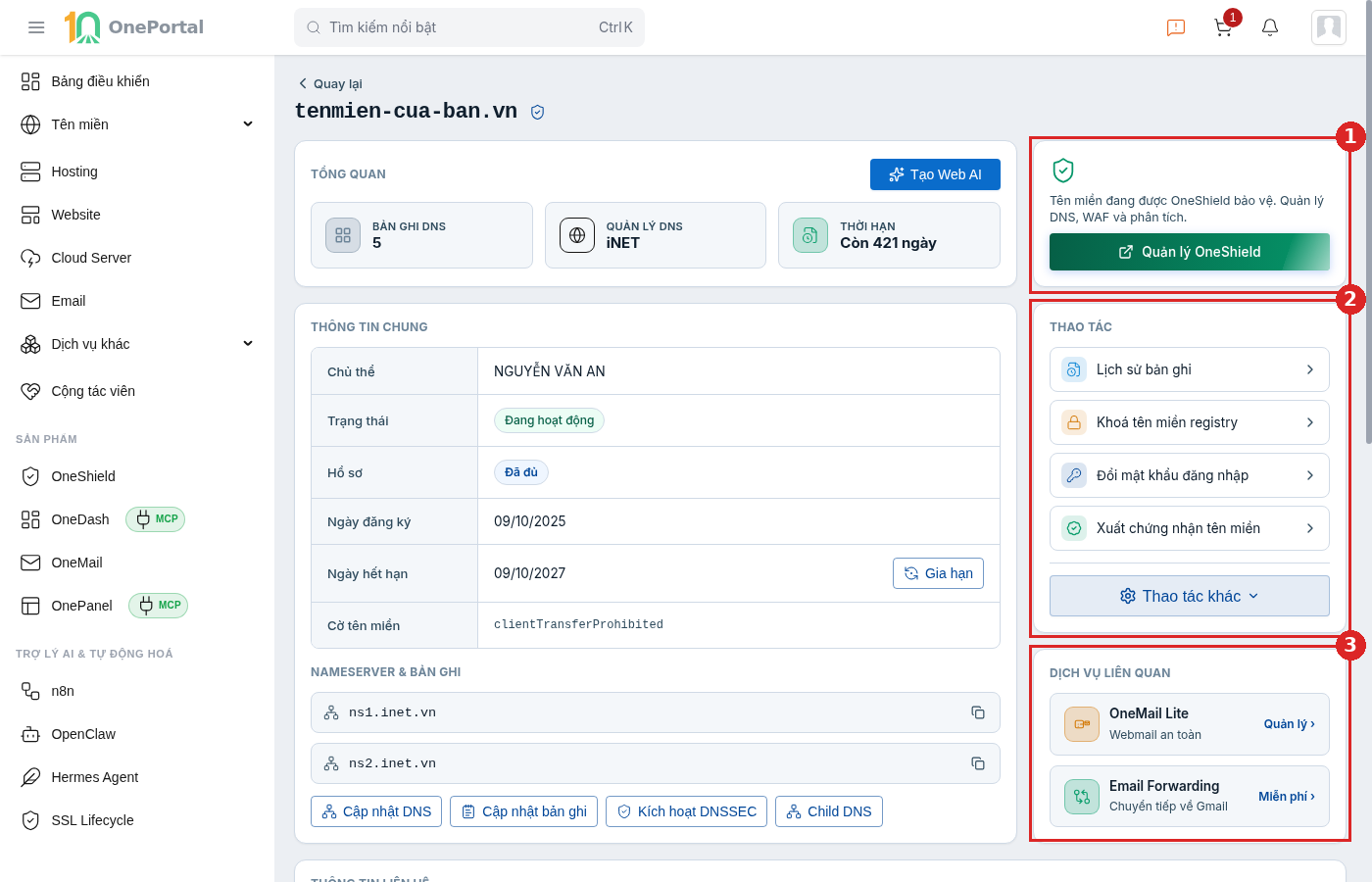Copy ns2.inet.vn nameserver
This screenshot has width=1372, height=882.
pyautogui.click(x=978, y=763)
